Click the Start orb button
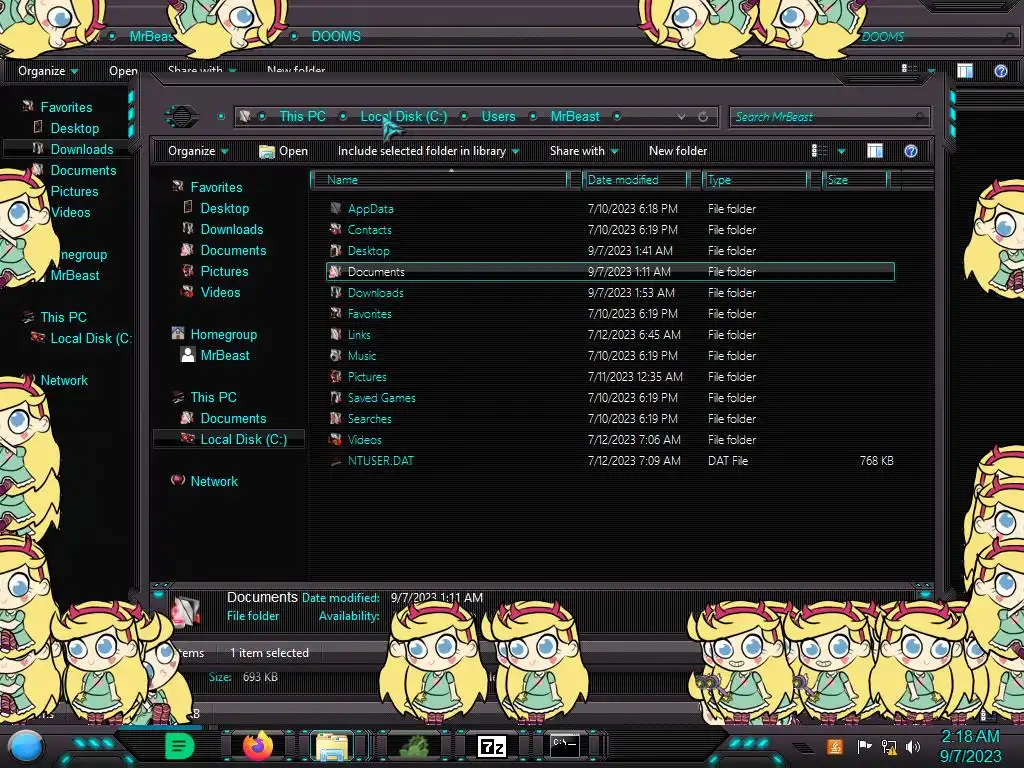The height and width of the screenshot is (768, 1024). [x=25, y=747]
